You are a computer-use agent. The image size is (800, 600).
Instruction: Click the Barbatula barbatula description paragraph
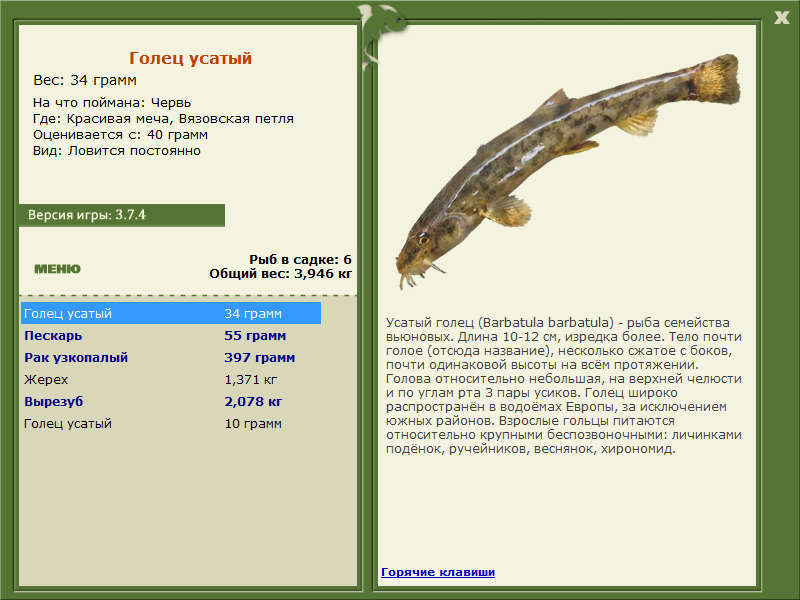coord(564,386)
